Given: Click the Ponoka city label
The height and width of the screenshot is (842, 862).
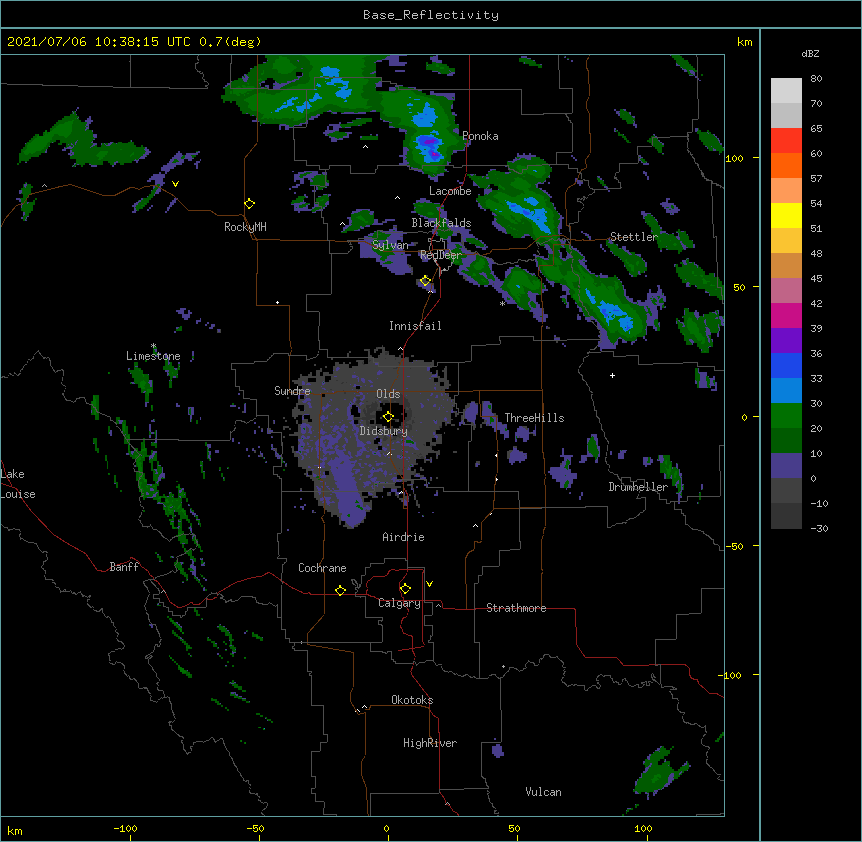Looking at the screenshot, I should (480, 136).
